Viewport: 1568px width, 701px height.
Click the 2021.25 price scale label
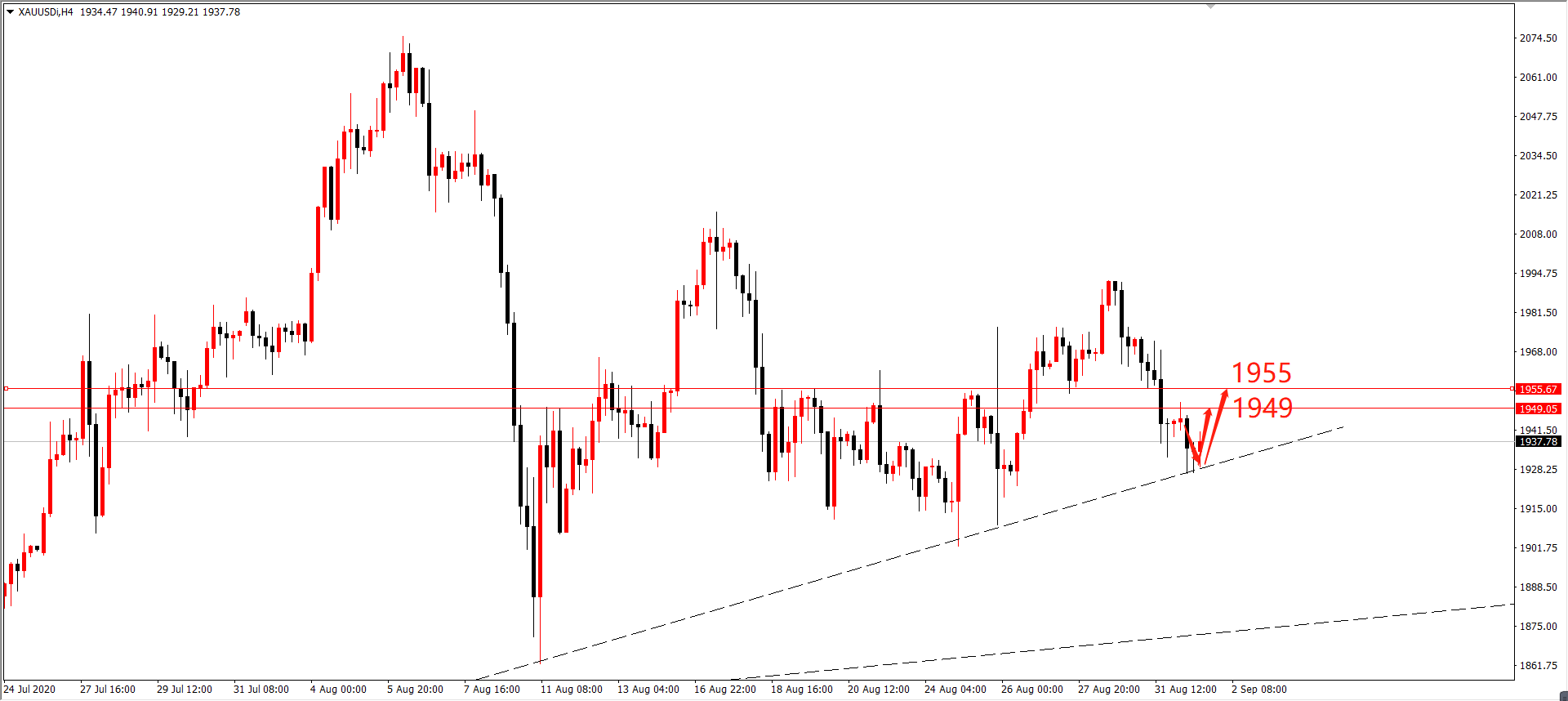pyautogui.click(x=1538, y=195)
